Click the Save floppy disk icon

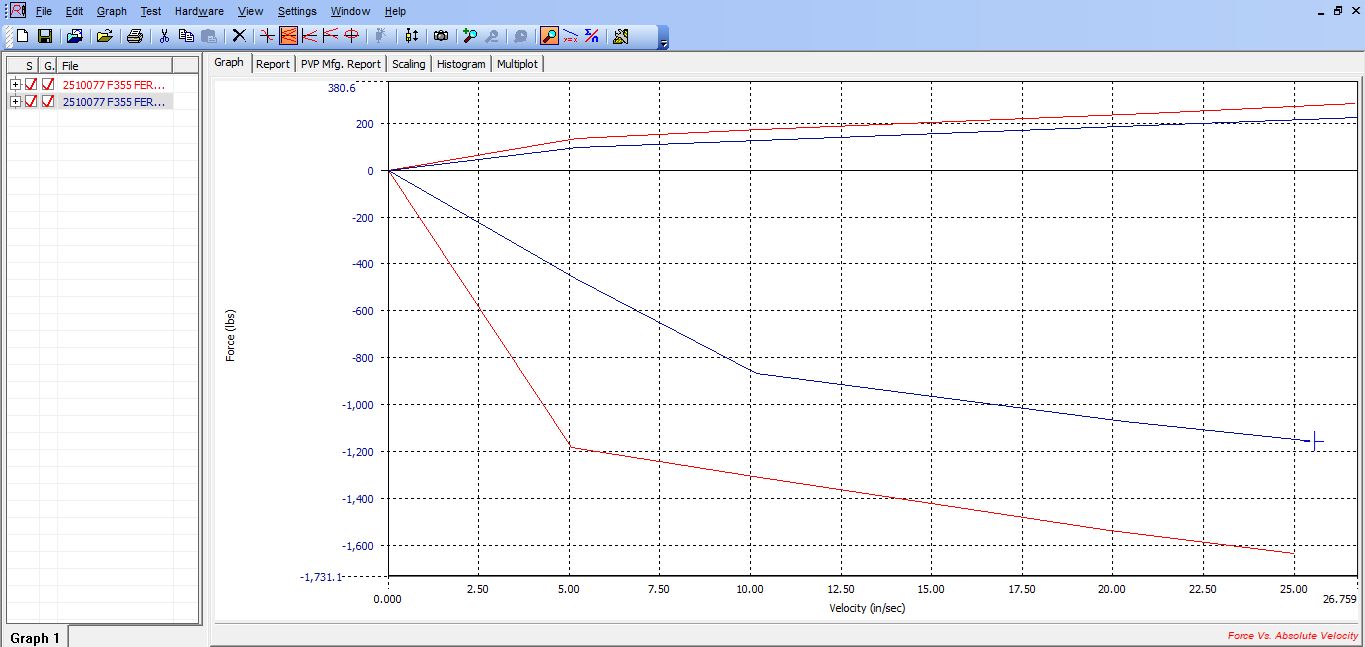pyautogui.click(x=45, y=36)
